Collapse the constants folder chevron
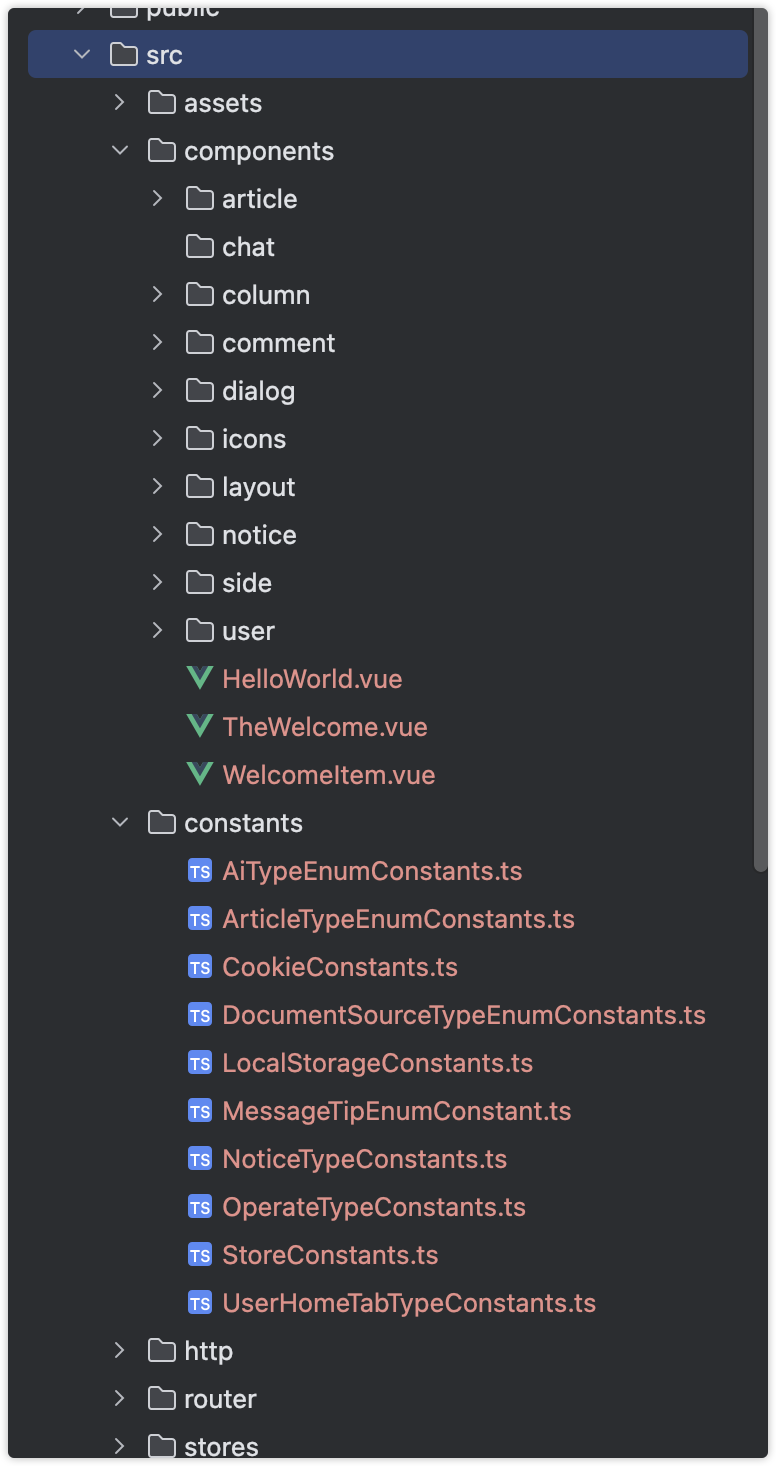Image resolution: width=776 pixels, height=1466 pixels. (x=120, y=823)
